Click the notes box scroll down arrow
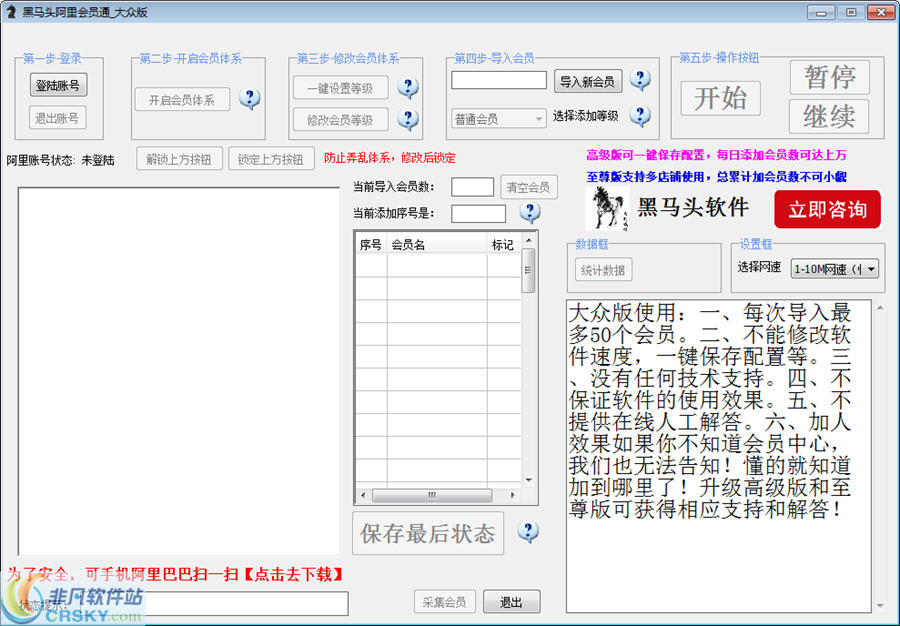This screenshot has width=900, height=626. 881,606
